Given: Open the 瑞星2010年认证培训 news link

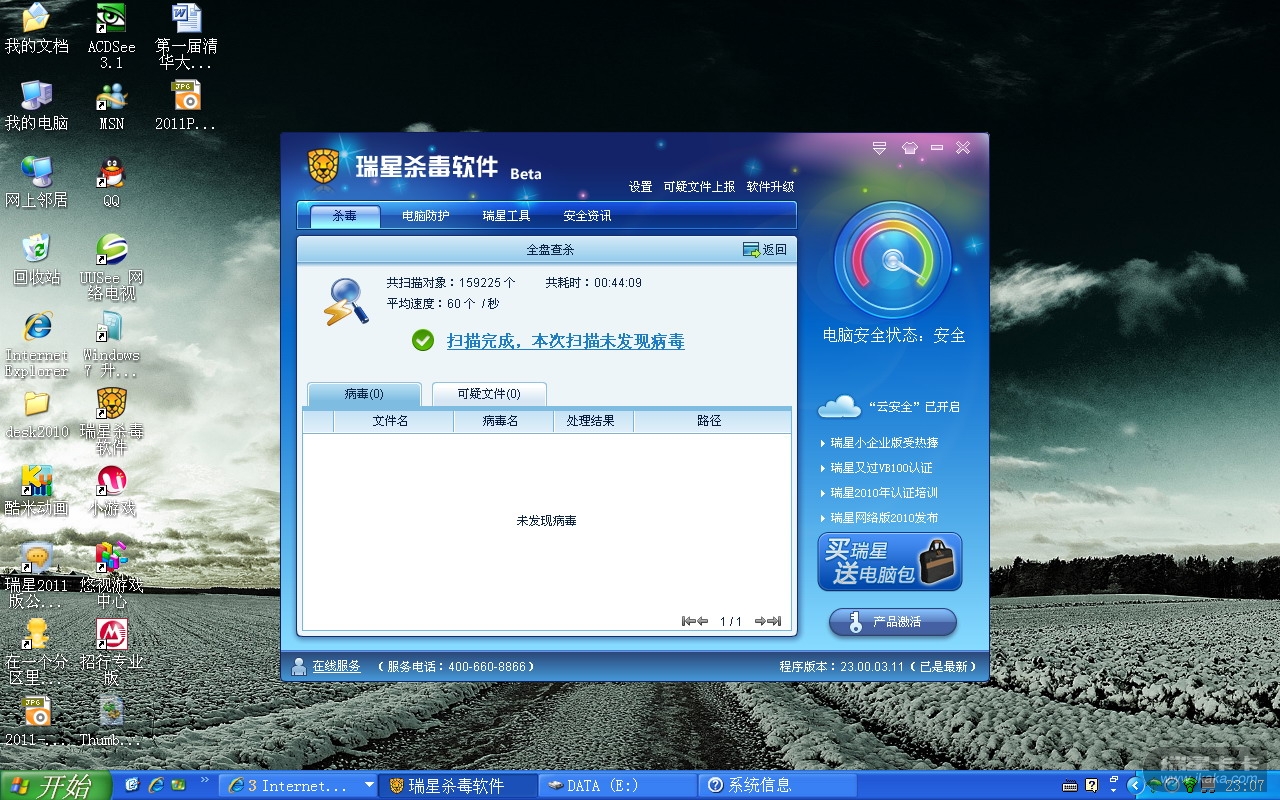Looking at the screenshot, I should pos(884,493).
